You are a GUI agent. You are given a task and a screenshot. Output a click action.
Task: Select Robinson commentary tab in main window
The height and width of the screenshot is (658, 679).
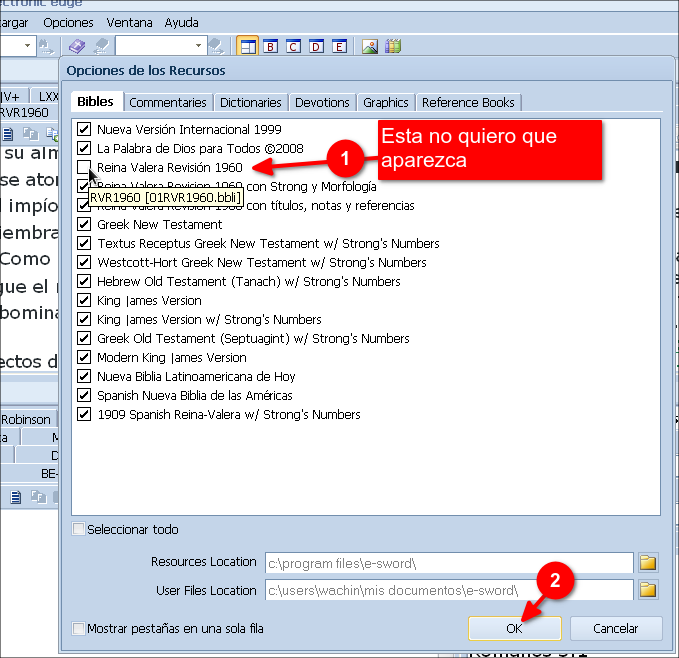[27, 419]
